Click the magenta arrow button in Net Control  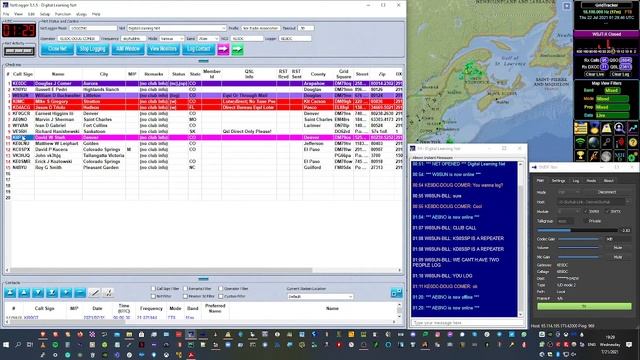coord(223,49)
